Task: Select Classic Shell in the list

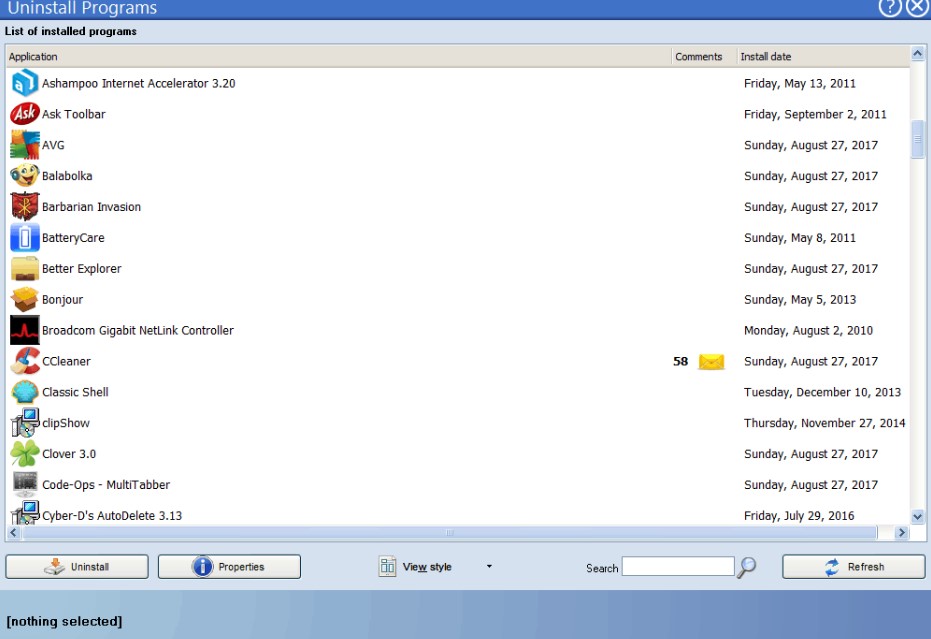Action: [75, 392]
